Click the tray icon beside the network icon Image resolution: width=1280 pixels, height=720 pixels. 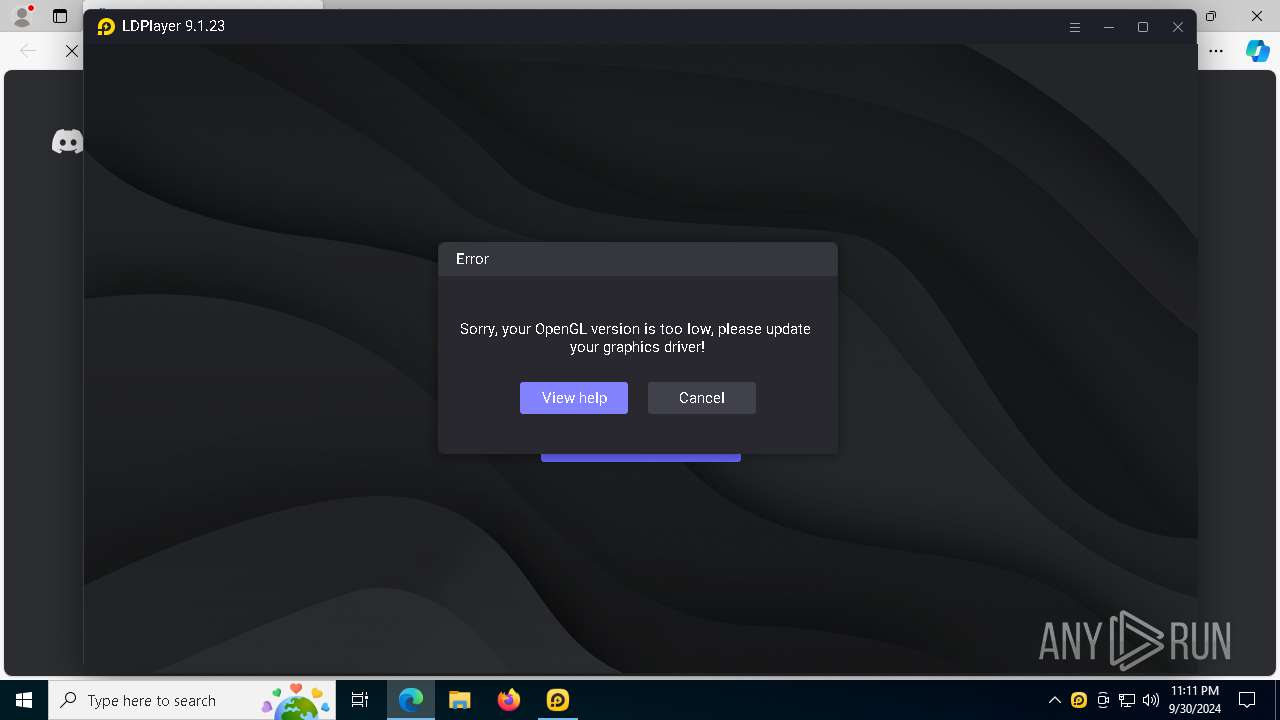(x=1103, y=700)
